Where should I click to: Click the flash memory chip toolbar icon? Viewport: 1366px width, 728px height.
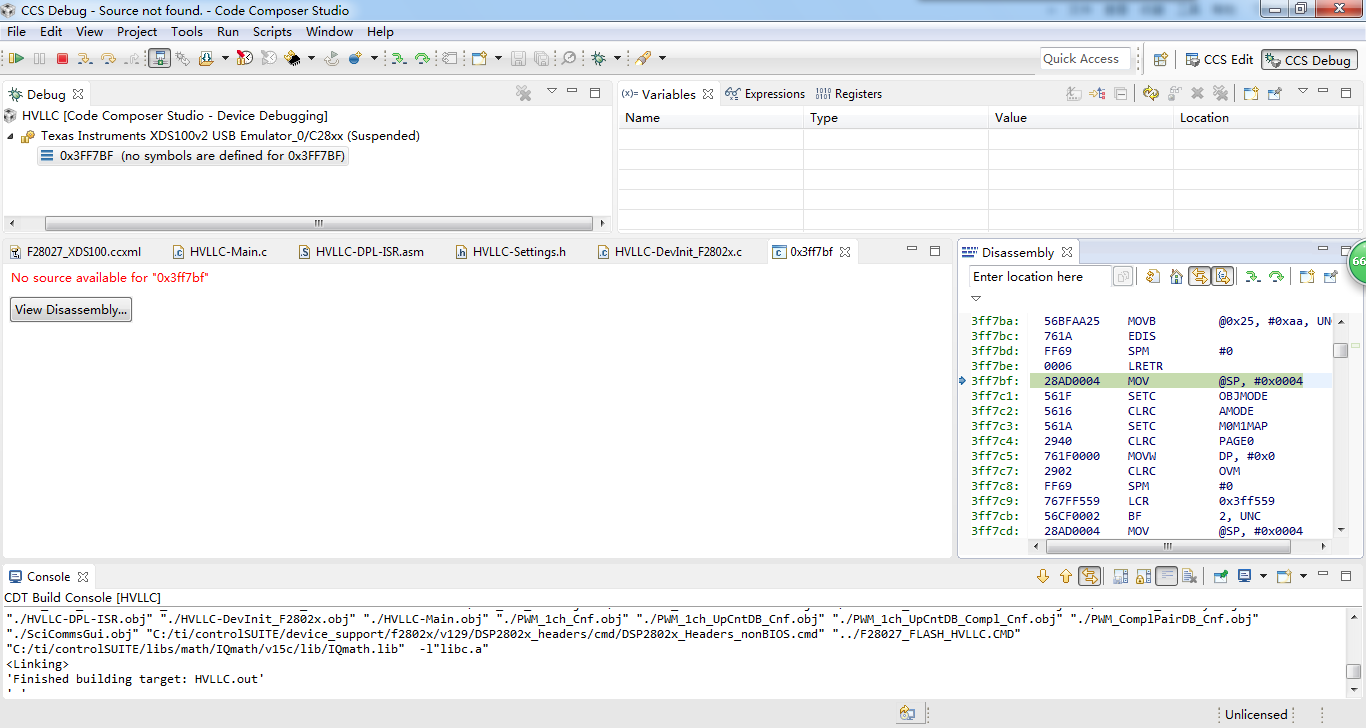293,59
